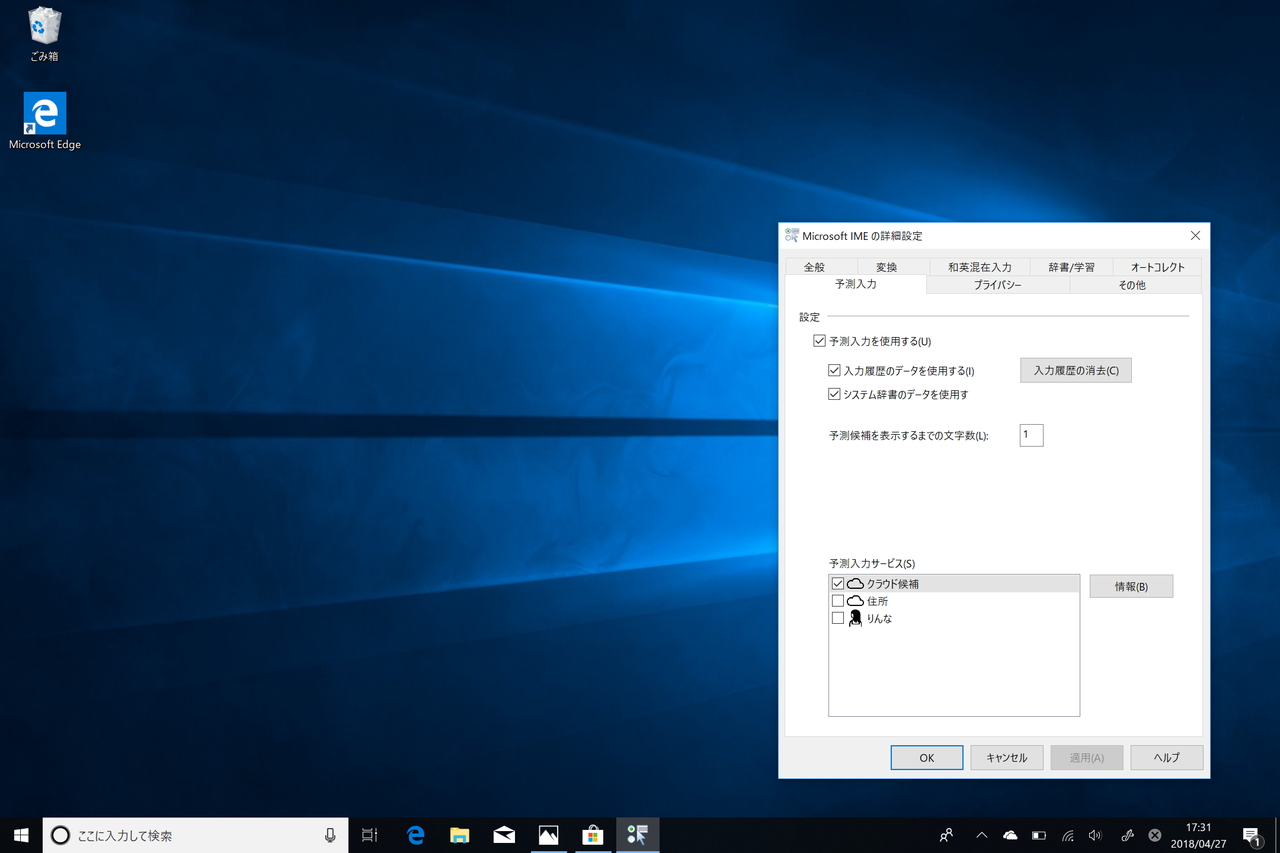Open the Mail app from taskbar
Screen dimensions: 1280x853
504,835
